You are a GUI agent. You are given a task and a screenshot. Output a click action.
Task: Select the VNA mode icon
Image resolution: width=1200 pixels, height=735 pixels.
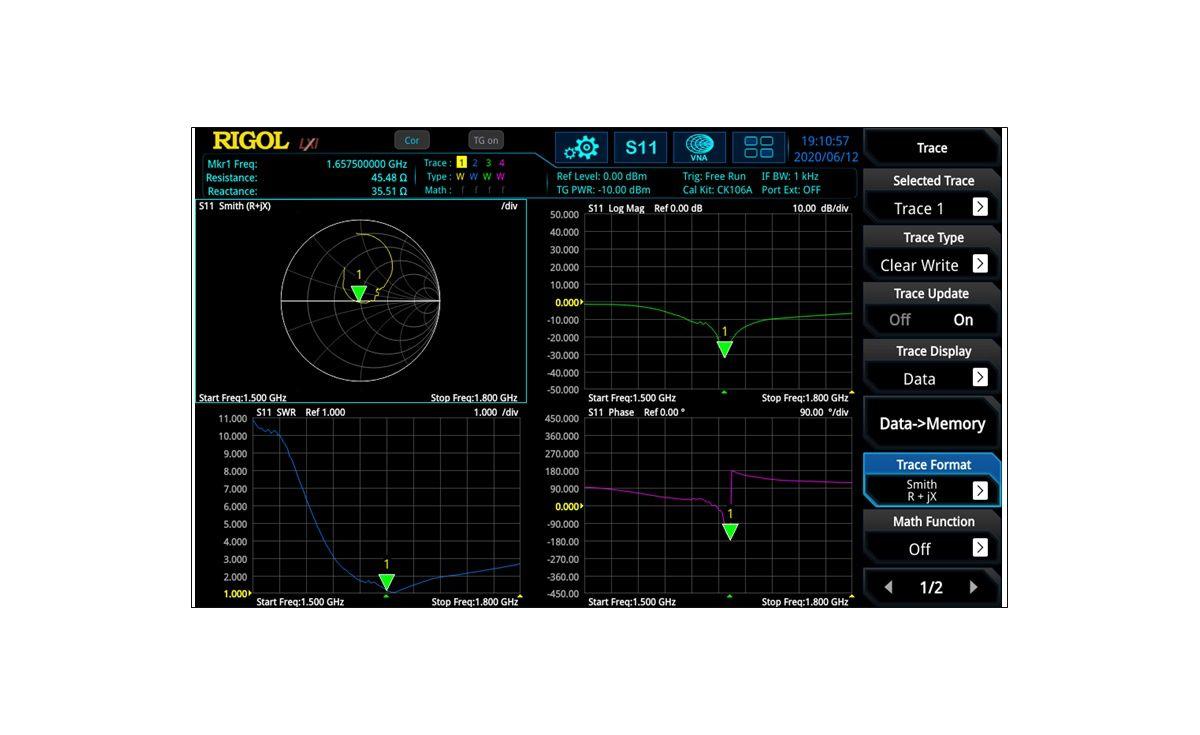(699, 147)
